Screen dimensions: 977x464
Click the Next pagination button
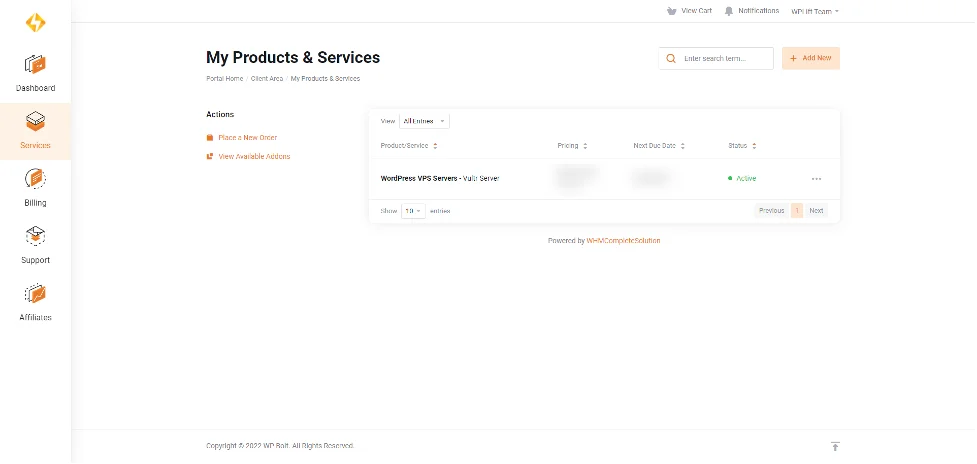tap(816, 211)
